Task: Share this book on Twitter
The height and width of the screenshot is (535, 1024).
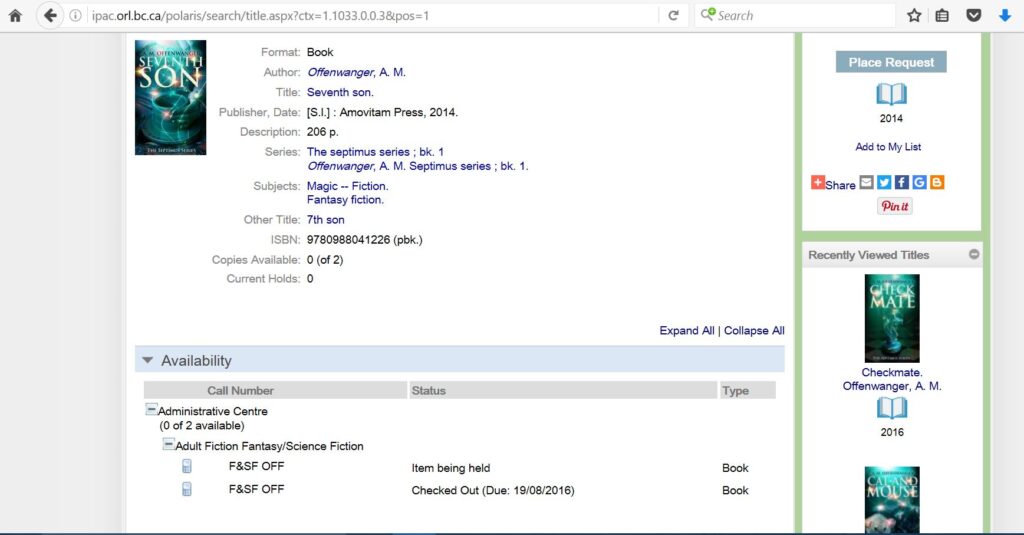Action: tap(884, 183)
